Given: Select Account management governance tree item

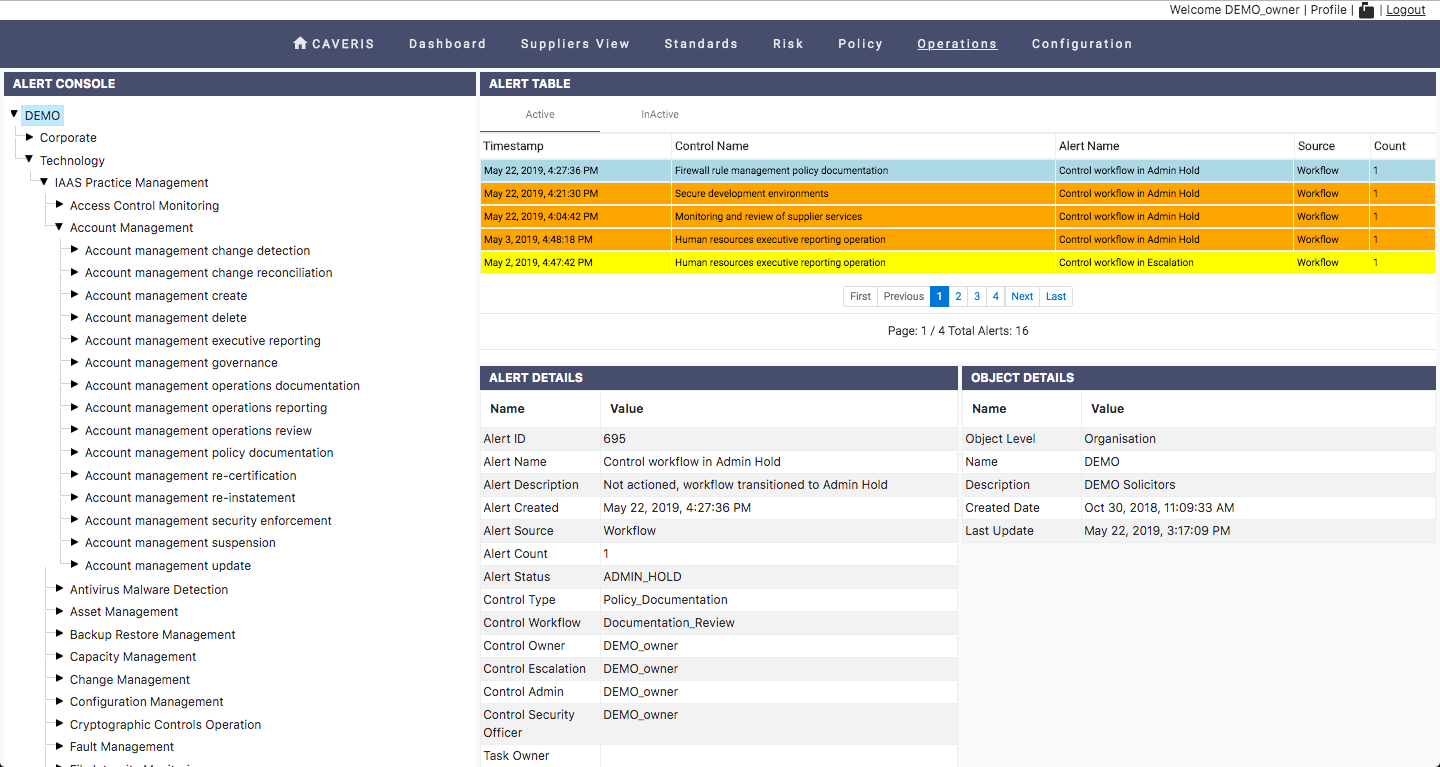Looking at the screenshot, I should coord(181,363).
